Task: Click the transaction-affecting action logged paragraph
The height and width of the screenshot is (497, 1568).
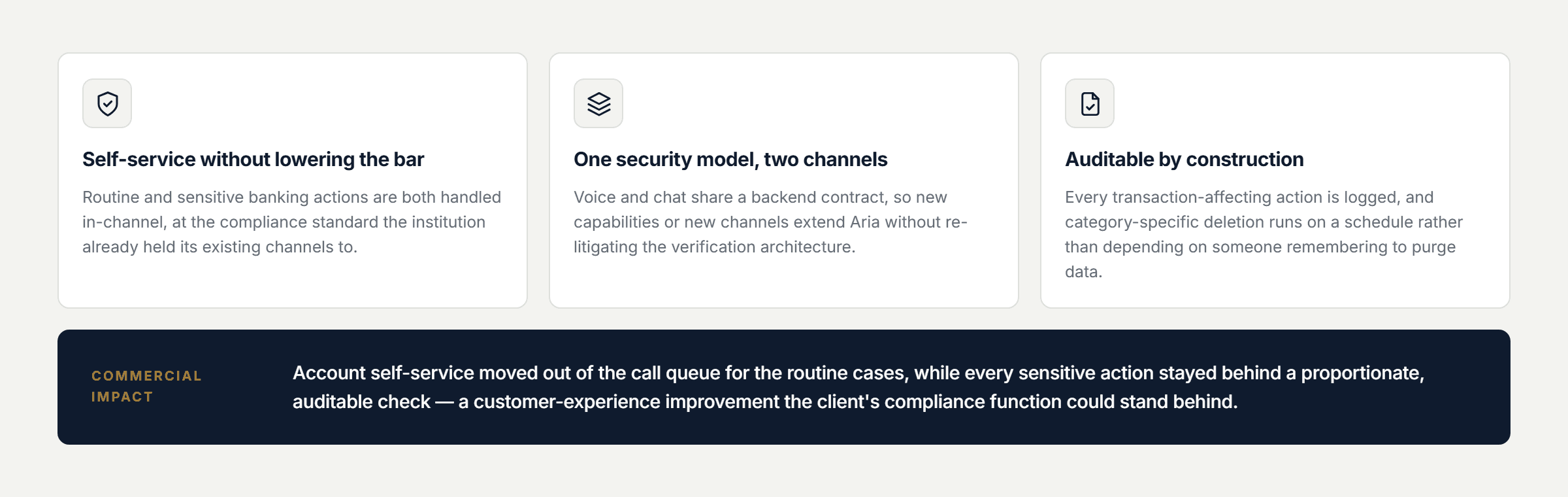Action: pos(1264,234)
